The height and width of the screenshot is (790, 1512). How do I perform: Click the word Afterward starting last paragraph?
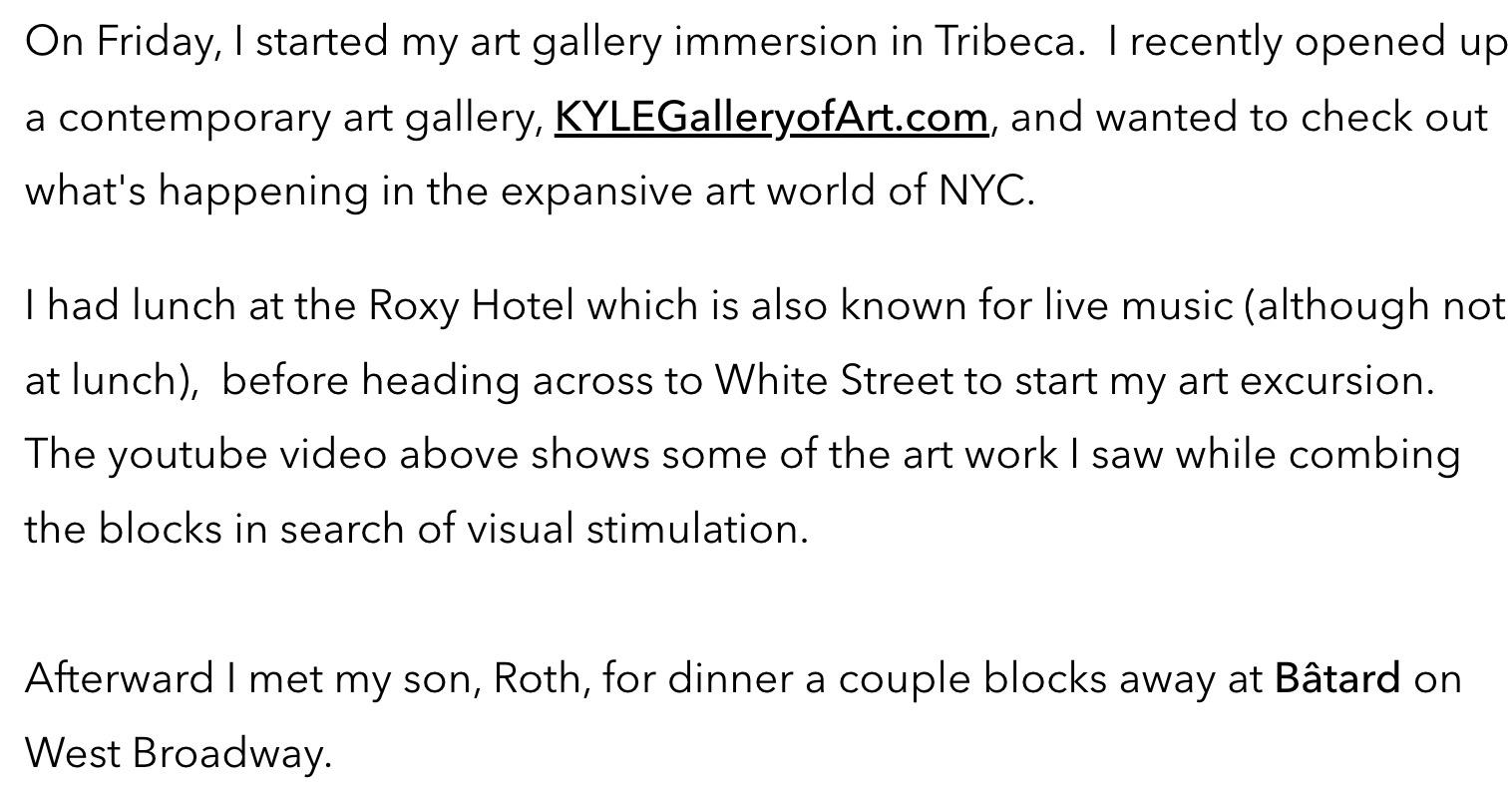119,678
